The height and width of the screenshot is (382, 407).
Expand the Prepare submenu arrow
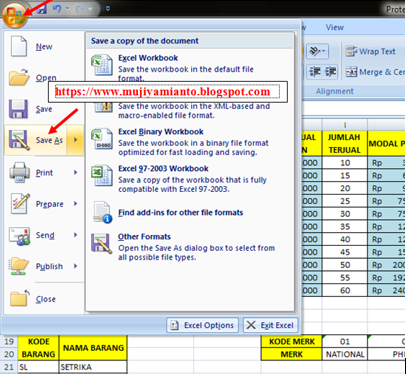[x=76, y=203]
